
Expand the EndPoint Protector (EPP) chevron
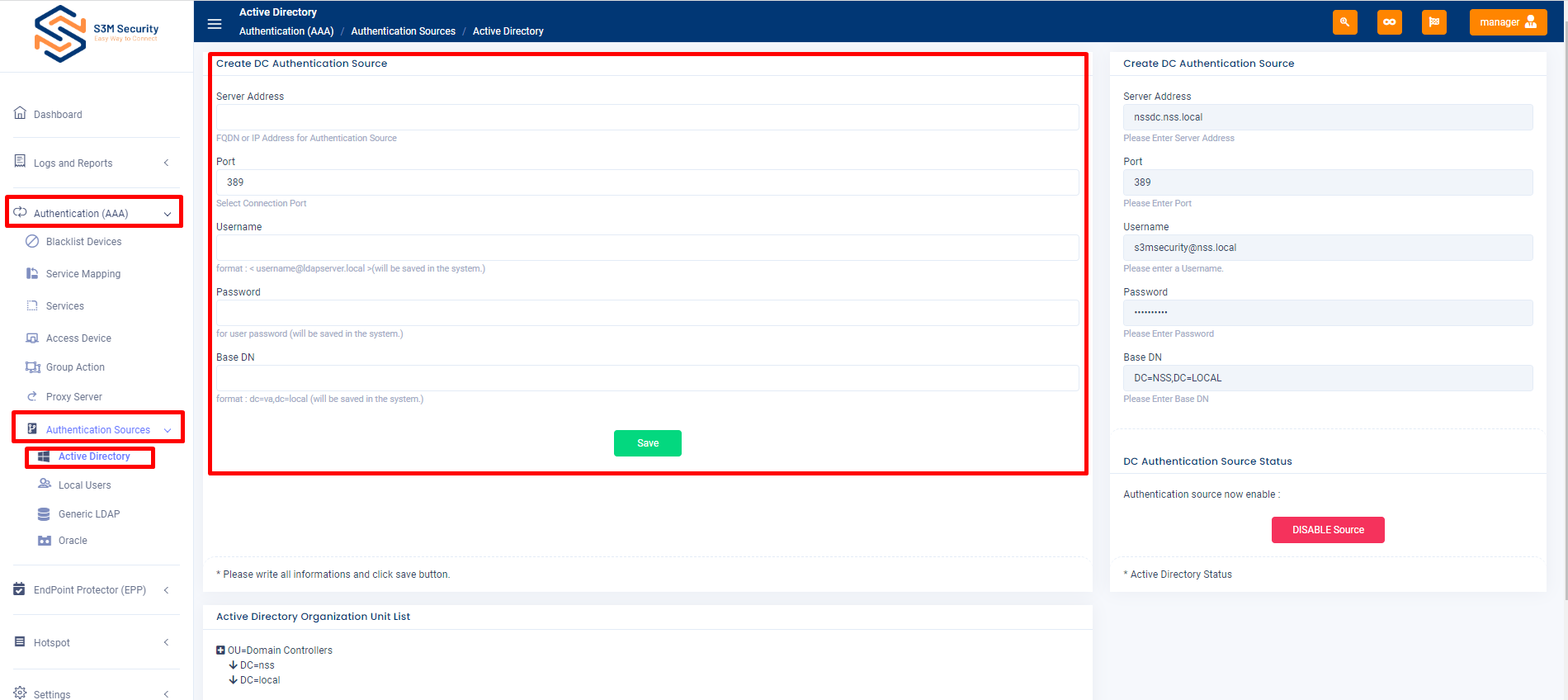[x=166, y=589]
